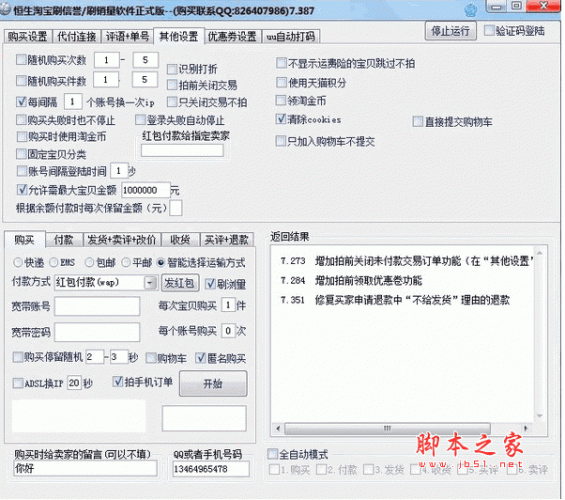
Task: Enable the ADSL换IP checkbox
Action: tap(18, 383)
